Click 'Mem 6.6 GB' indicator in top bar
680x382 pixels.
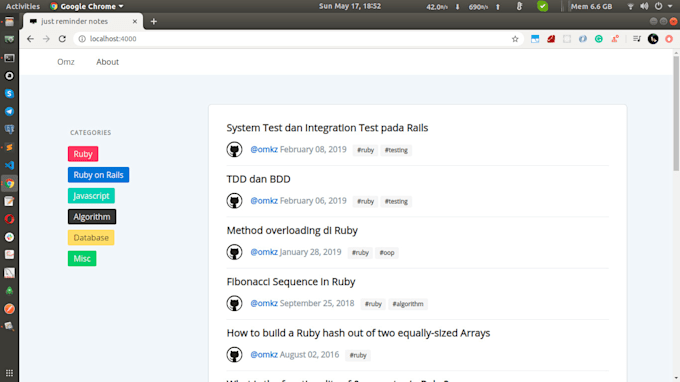click(591, 6)
